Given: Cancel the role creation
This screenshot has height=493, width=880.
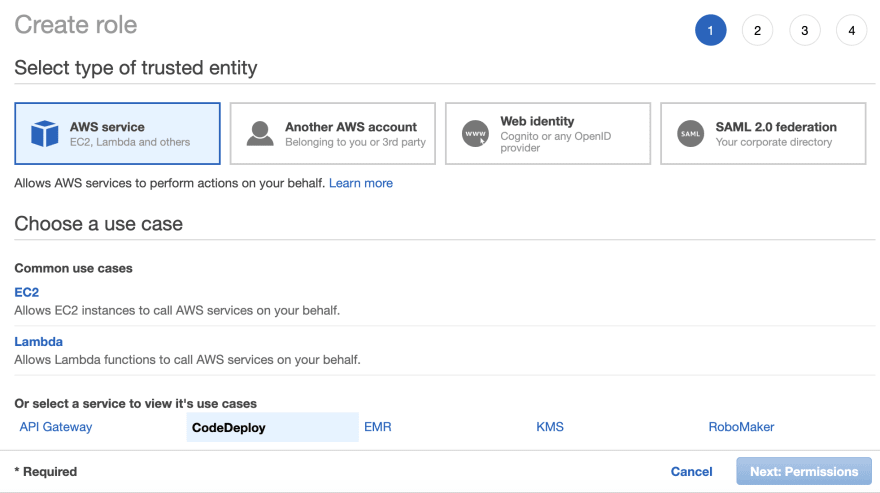Looking at the screenshot, I should pos(691,472).
